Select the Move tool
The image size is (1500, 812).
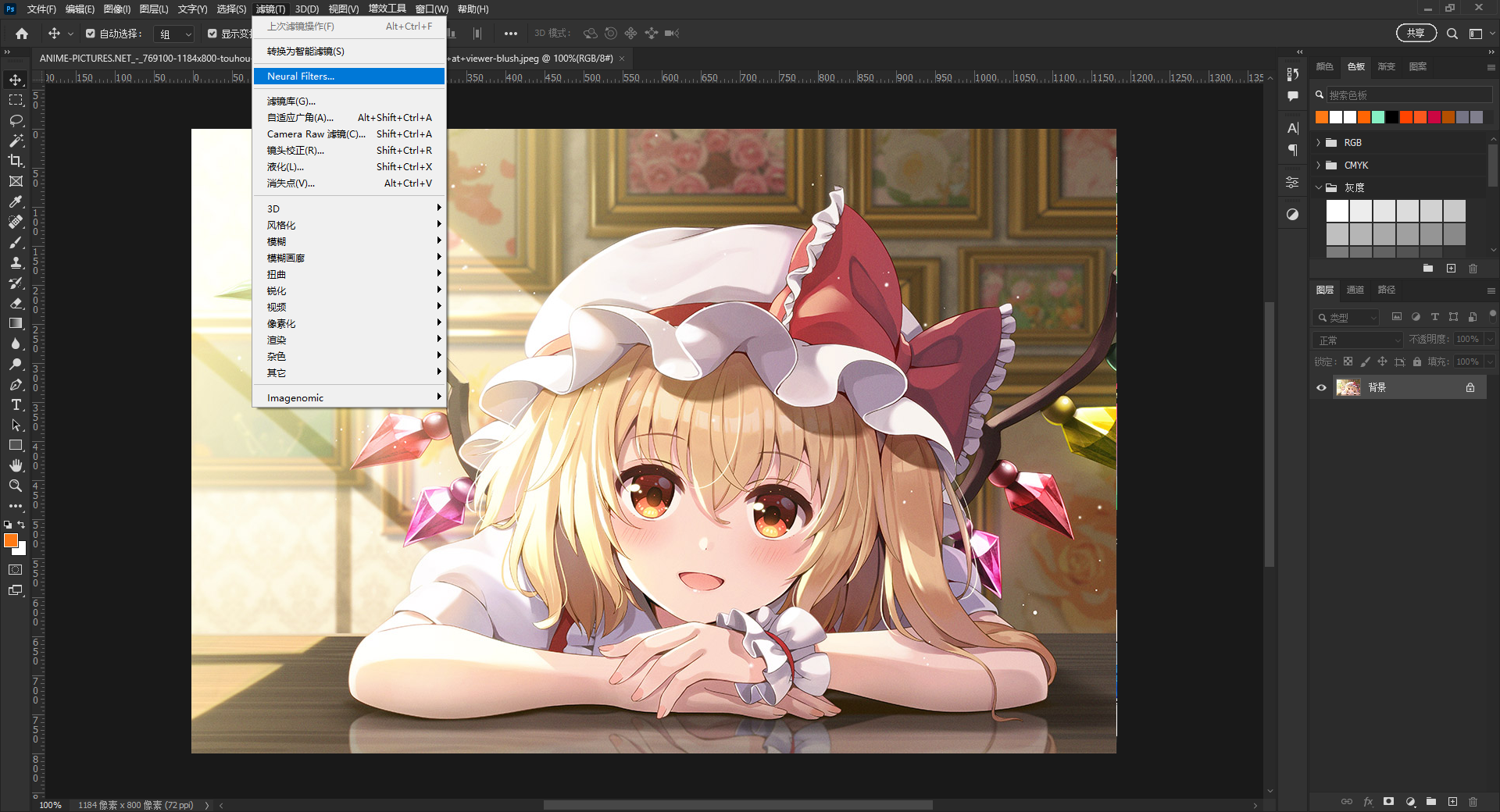16,80
